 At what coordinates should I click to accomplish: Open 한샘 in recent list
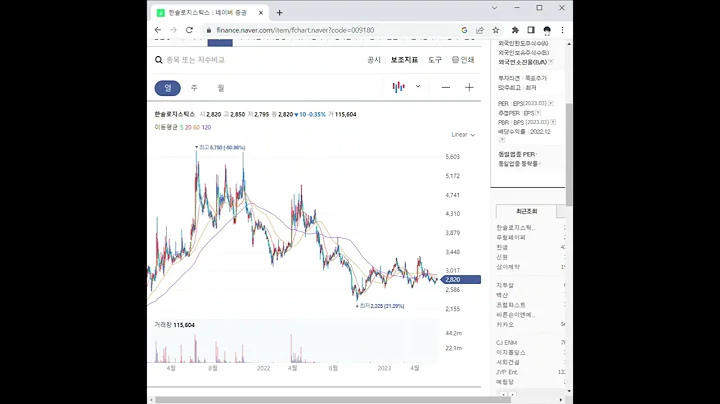click(x=502, y=247)
